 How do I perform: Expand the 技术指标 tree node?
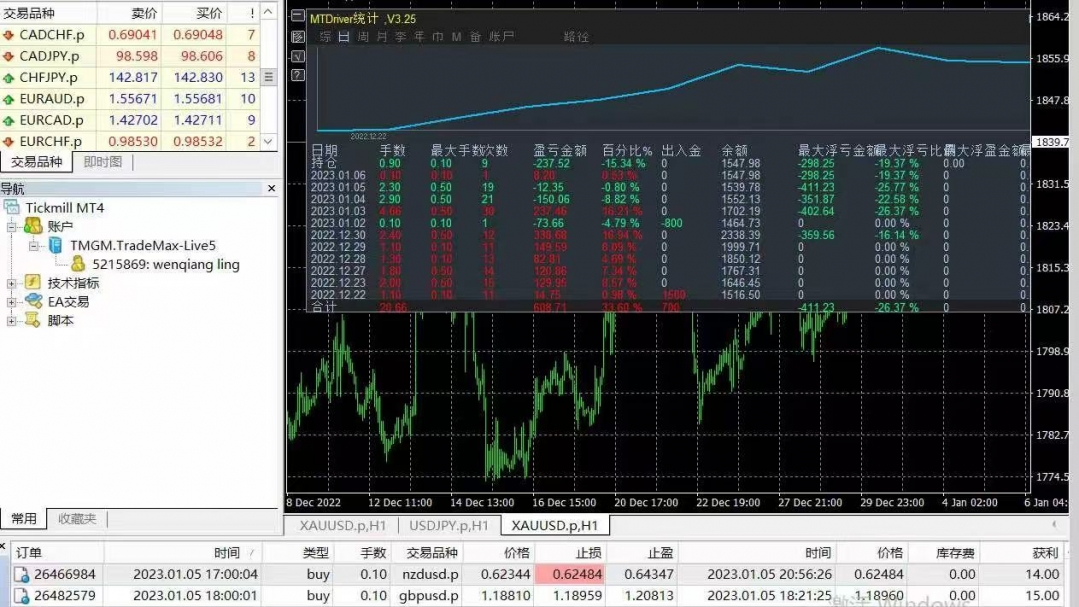[x=13, y=284]
